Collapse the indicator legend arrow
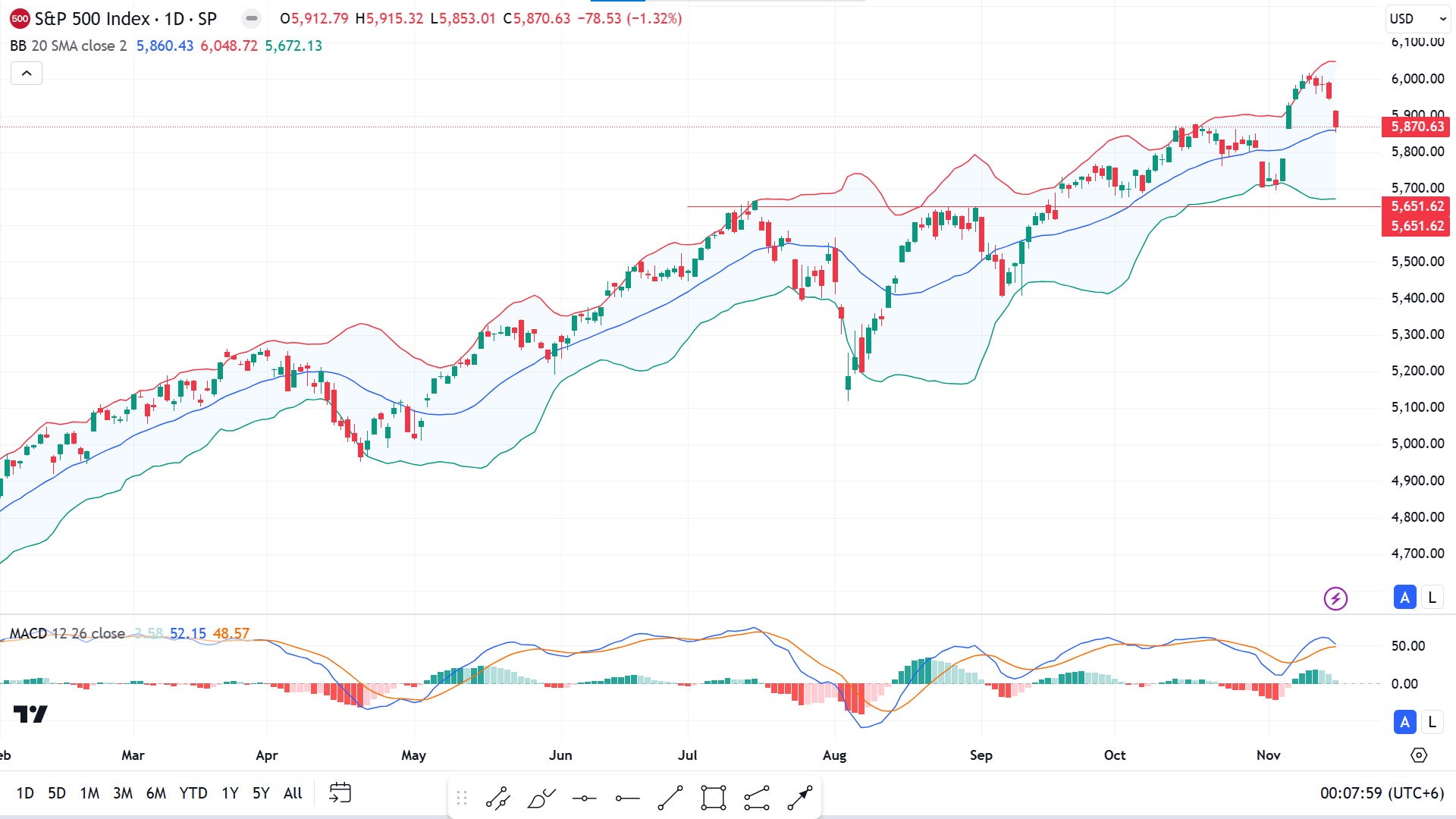 coord(27,74)
